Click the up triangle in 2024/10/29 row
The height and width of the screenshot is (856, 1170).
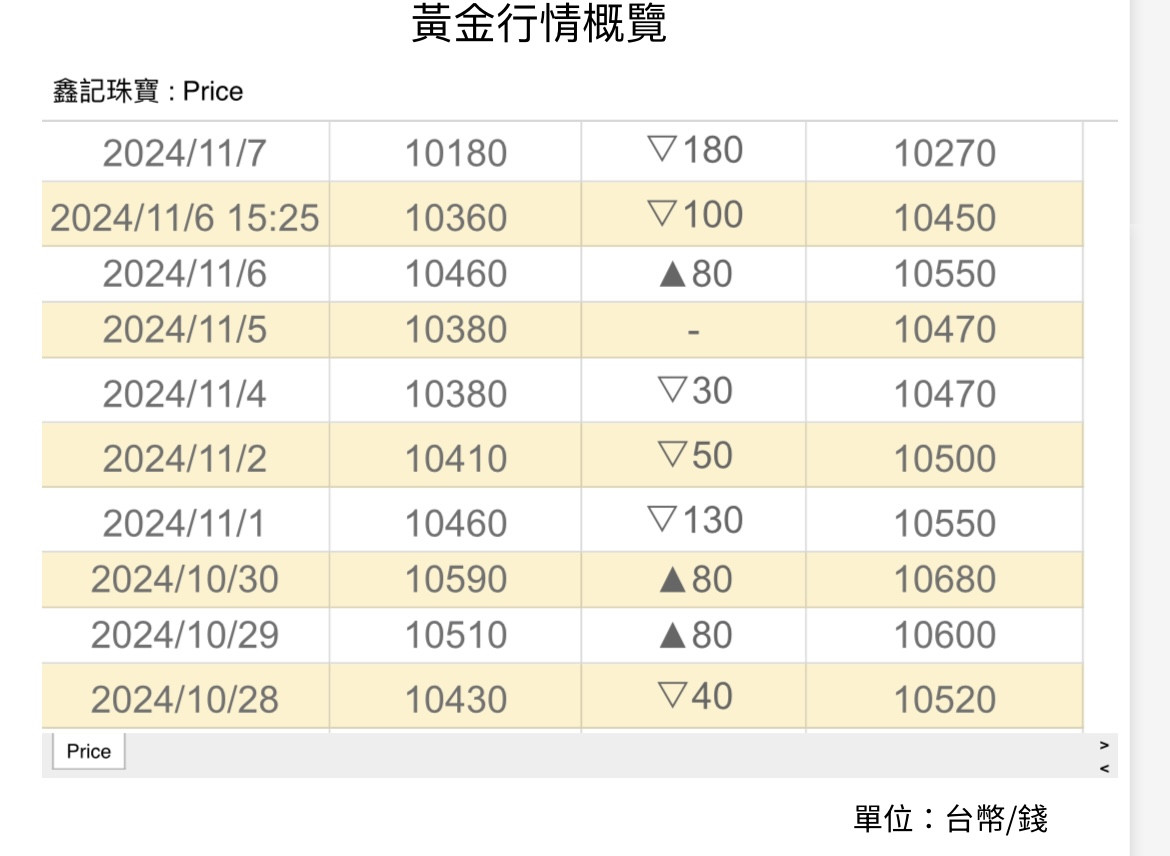tap(672, 636)
